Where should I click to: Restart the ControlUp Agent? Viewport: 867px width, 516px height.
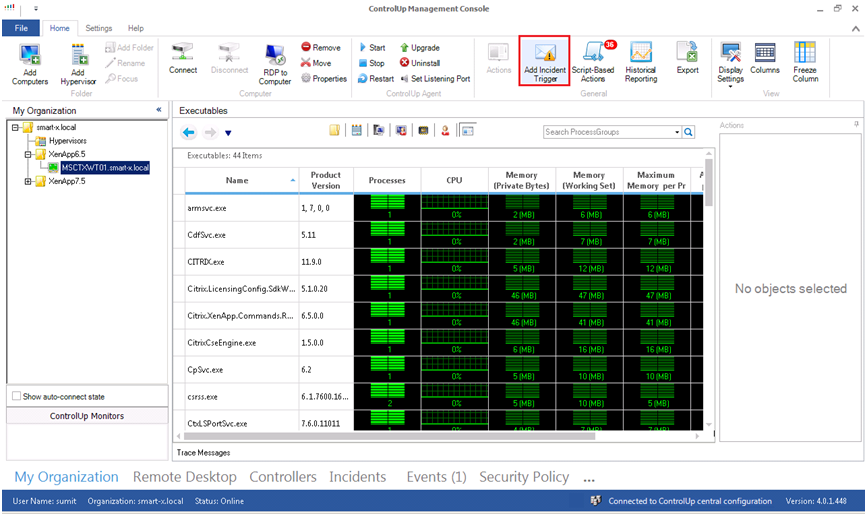coord(376,79)
